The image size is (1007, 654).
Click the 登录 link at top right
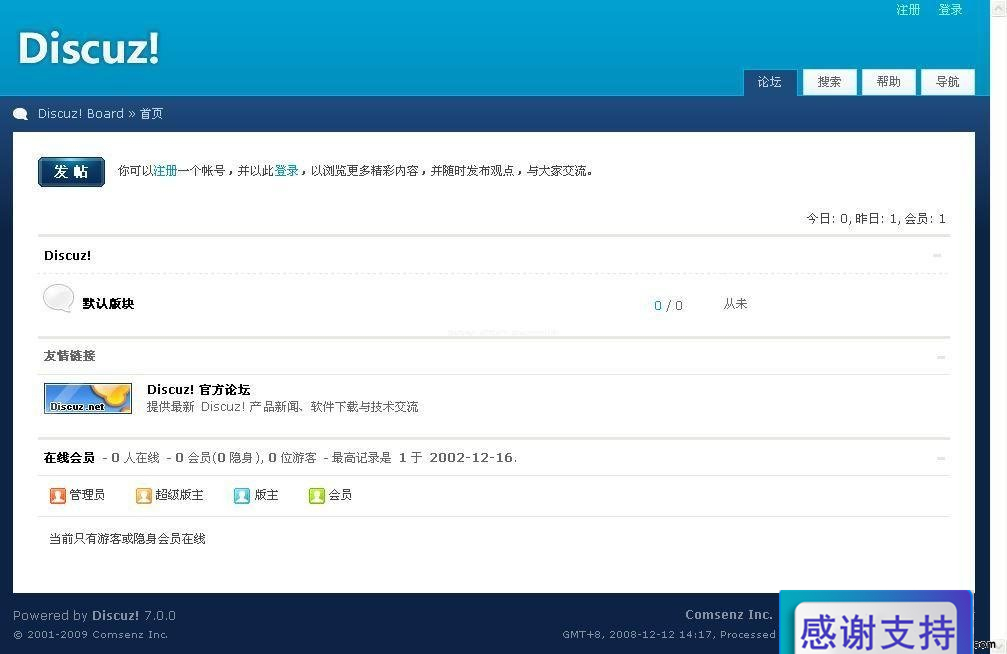coord(950,10)
